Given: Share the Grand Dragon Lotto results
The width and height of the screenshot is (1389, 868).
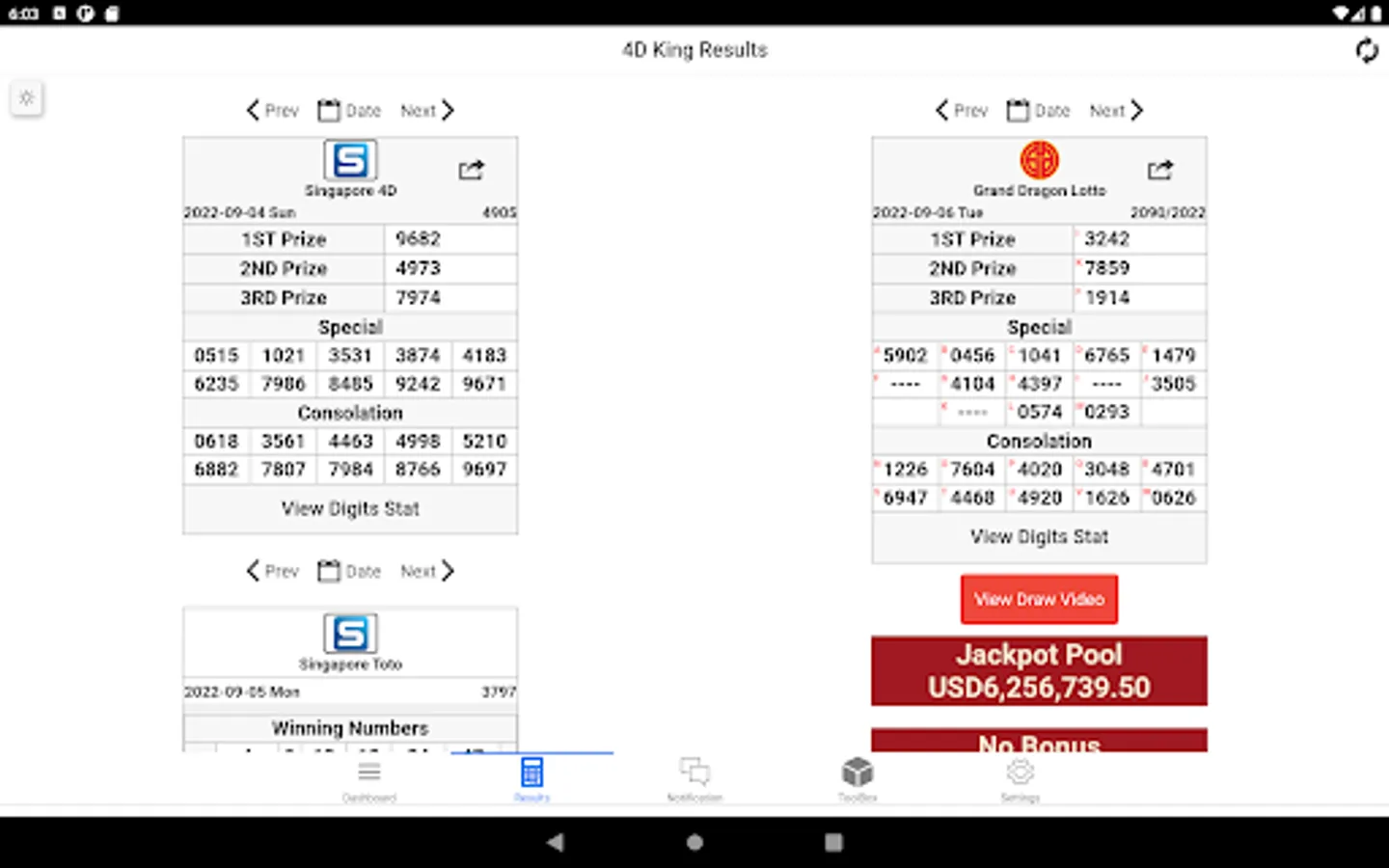Looking at the screenshot, I should pos(1159,170).
